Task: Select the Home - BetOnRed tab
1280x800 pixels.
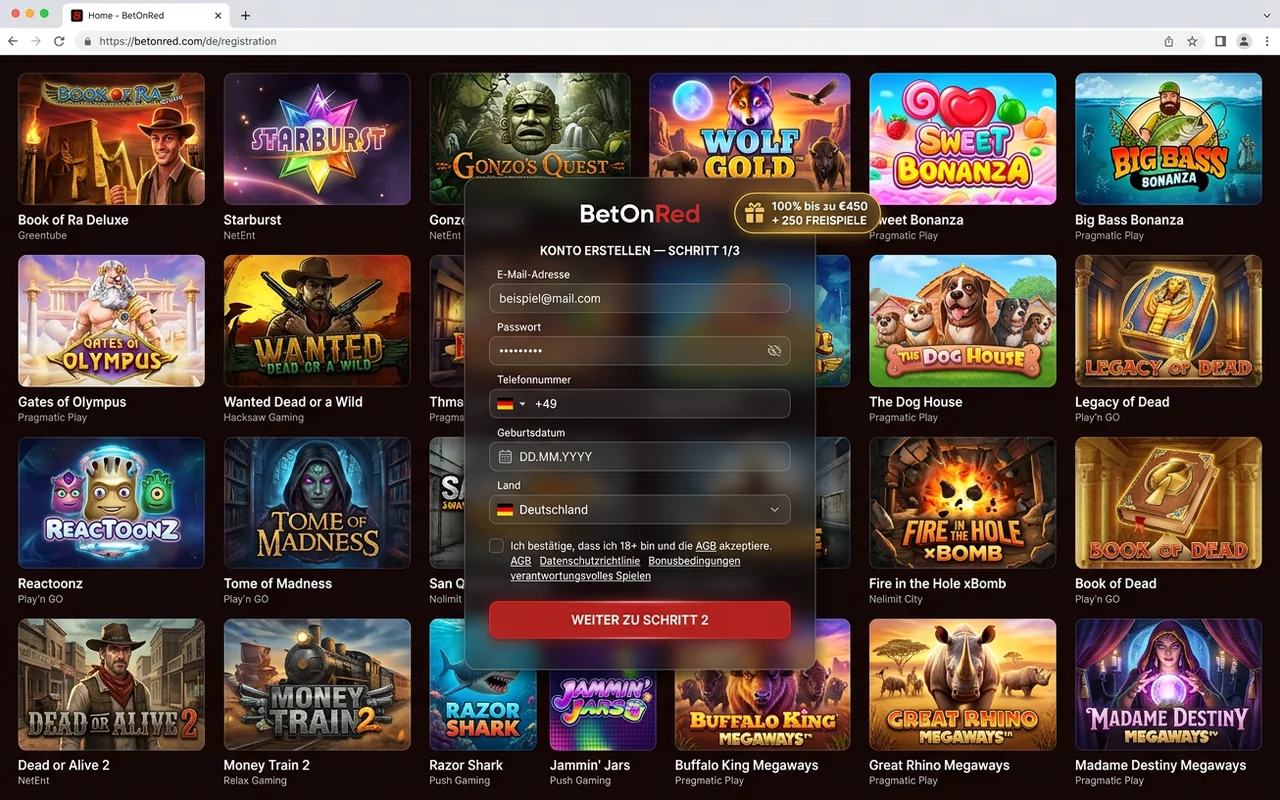Action: [147, 15]
